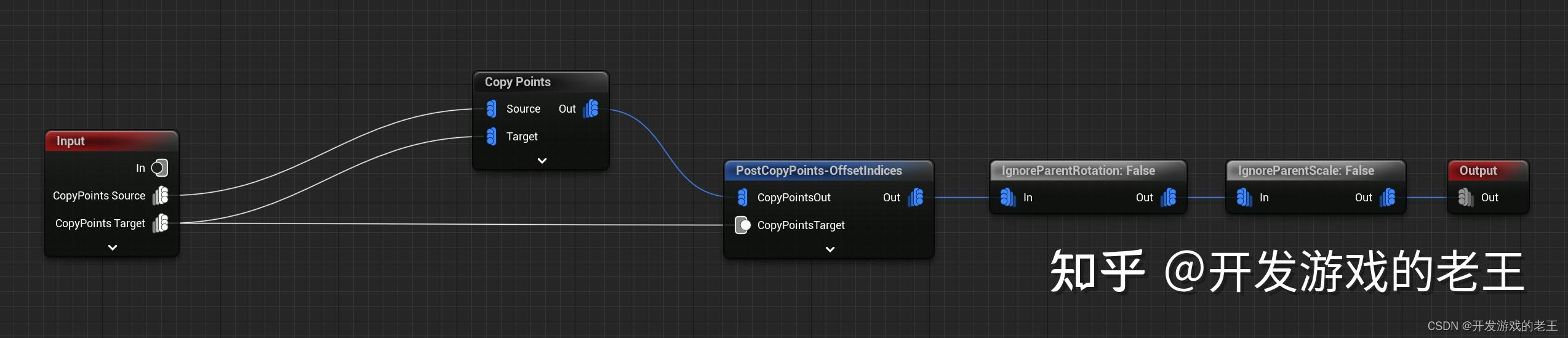Click the In pin of IgnoreParentScale node
Image resolution: width=1568 pixels, height=338 pixels.
pyautogui.click(x=1244, y=198)
